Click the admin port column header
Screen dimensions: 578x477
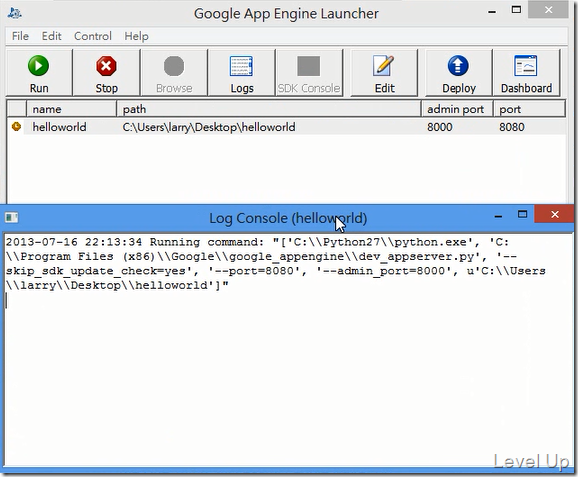pos(457,109)
